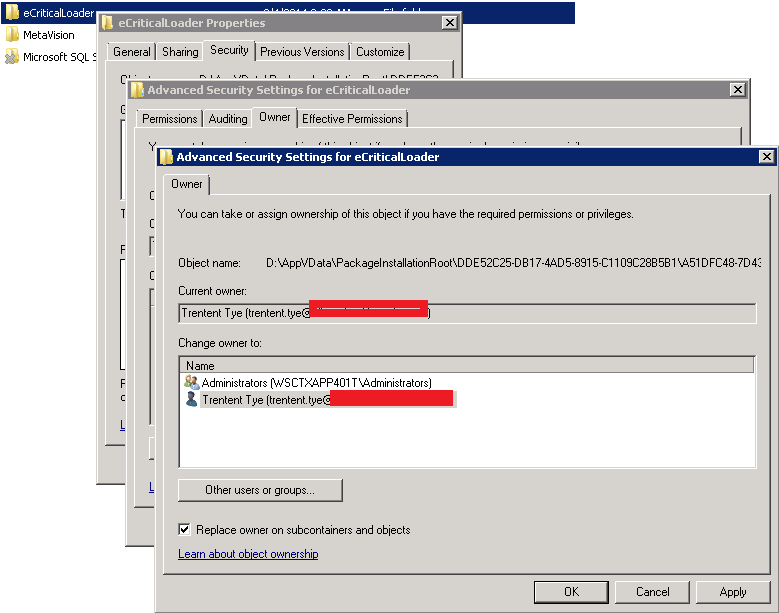The image size is (779, 613).
Task: Select the Trentent Tye user icon in list
Action: coord(191,399)
